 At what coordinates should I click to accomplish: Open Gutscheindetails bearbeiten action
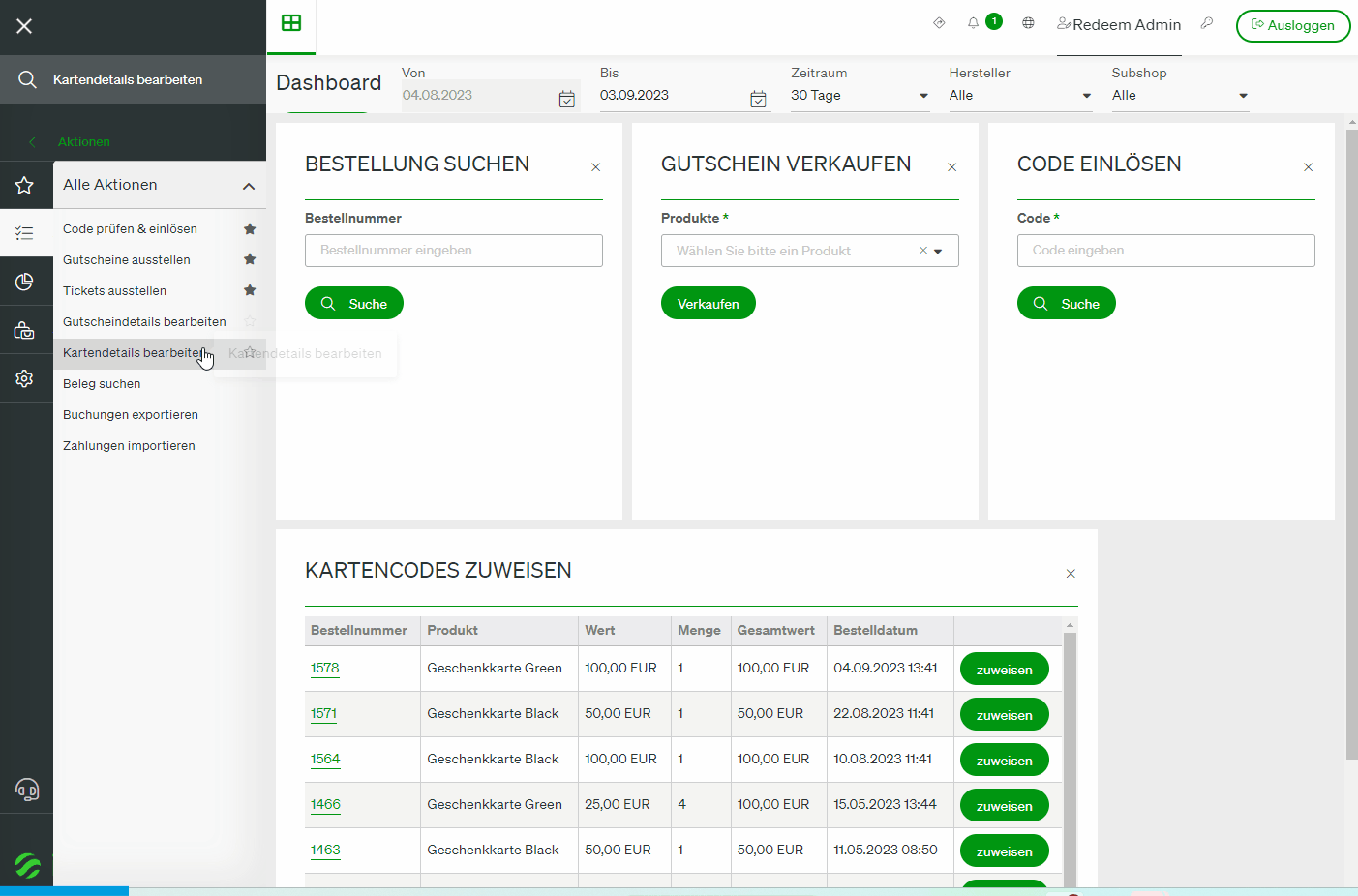pos(144,321)
